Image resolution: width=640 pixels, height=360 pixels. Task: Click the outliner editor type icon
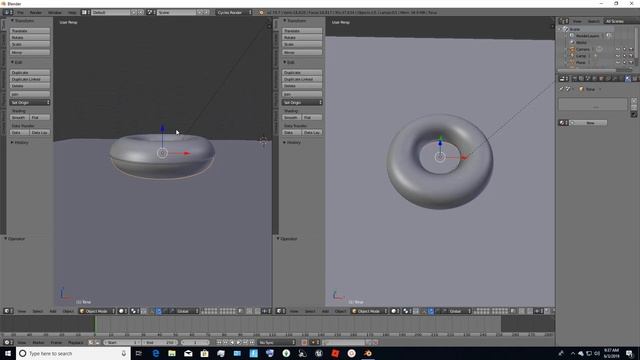click(564, 21)
